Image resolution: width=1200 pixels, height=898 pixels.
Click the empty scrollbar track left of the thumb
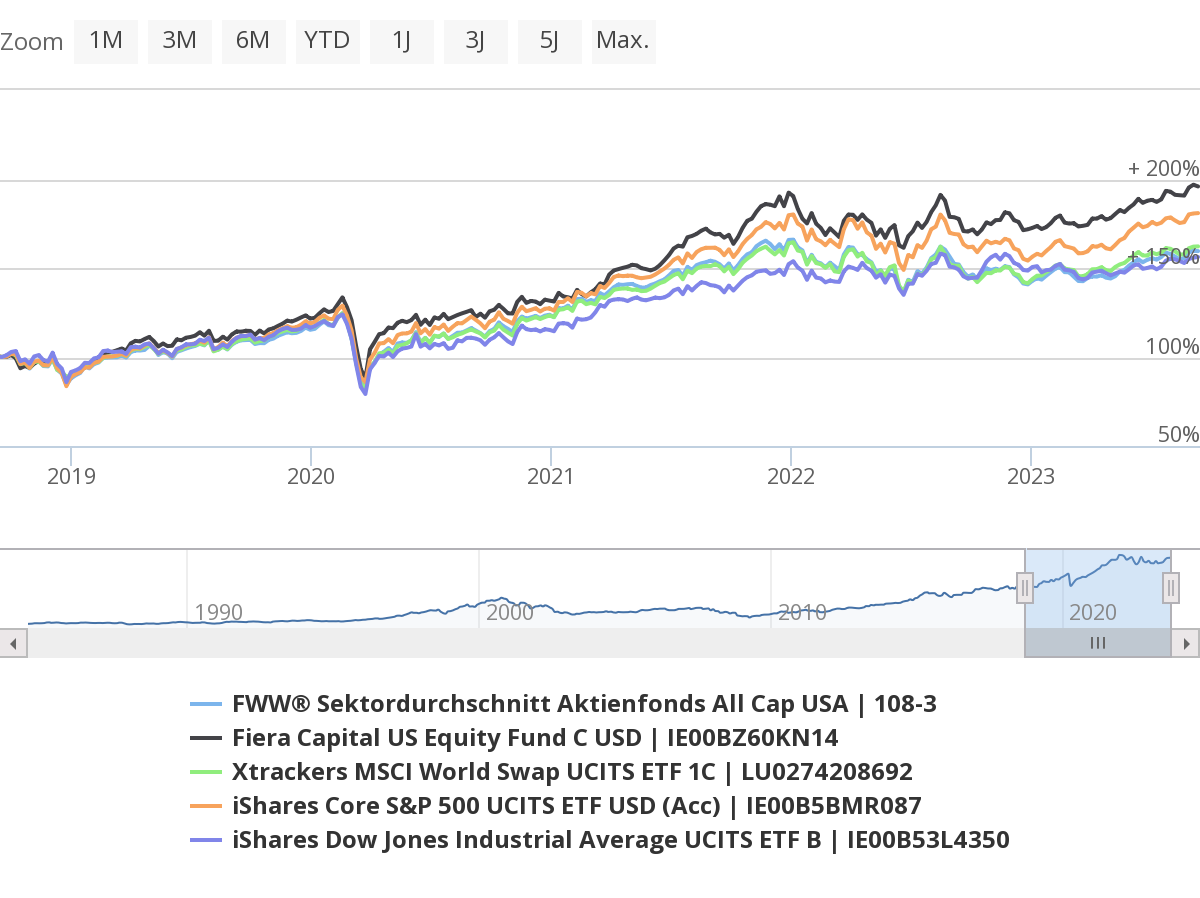pyautogui.click(x=526, y=643)
